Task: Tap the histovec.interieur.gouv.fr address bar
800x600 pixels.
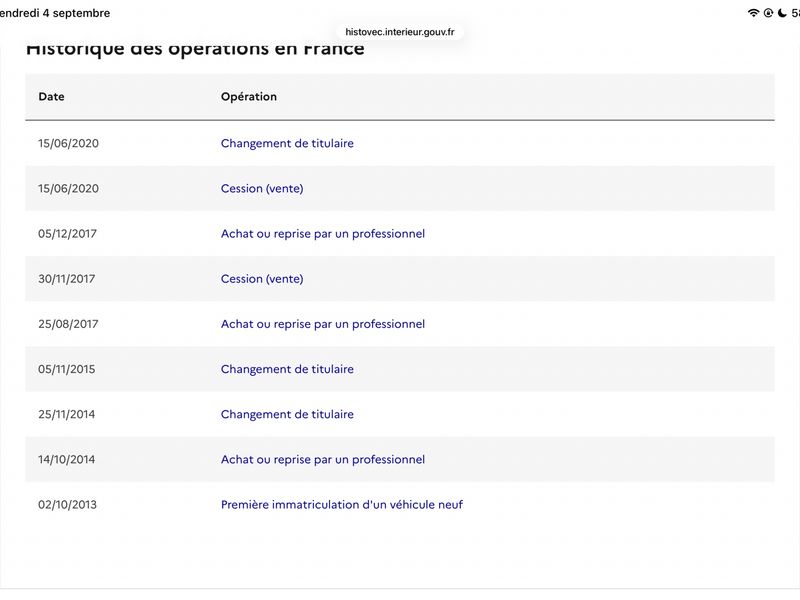Action: tap(399, 32)
